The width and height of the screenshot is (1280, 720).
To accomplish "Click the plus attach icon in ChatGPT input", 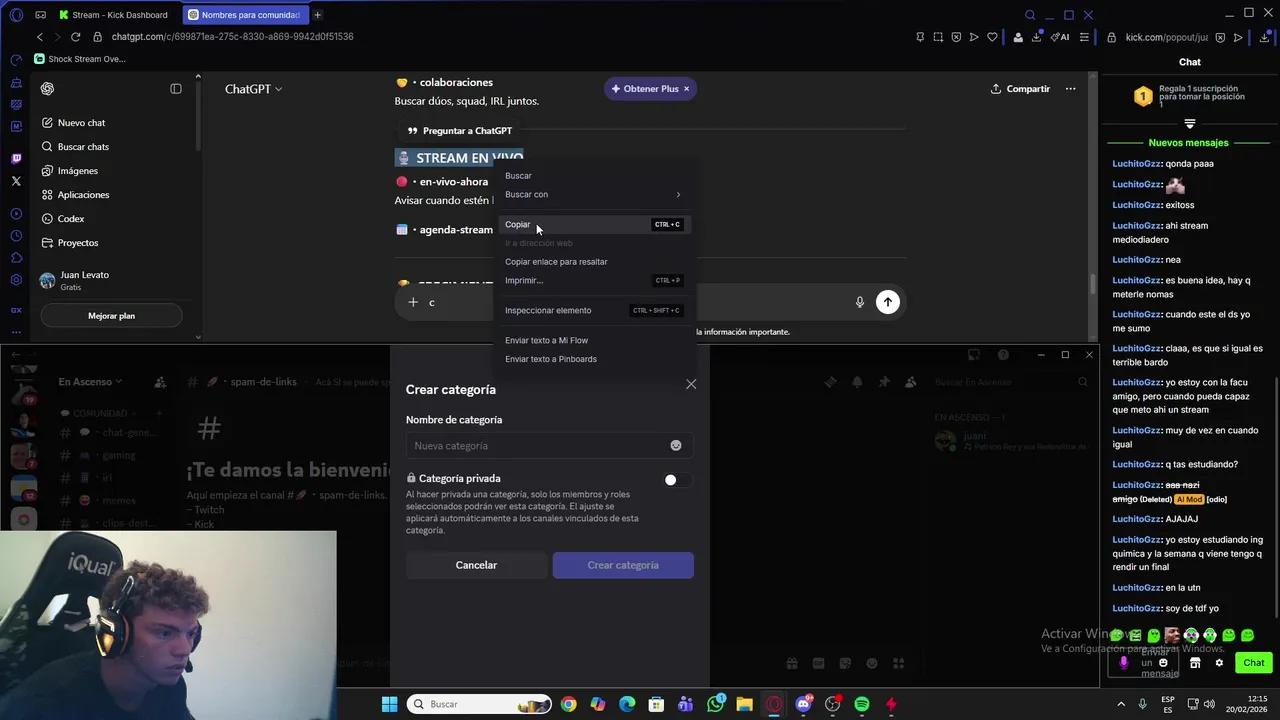I will (x=412, y=302).
